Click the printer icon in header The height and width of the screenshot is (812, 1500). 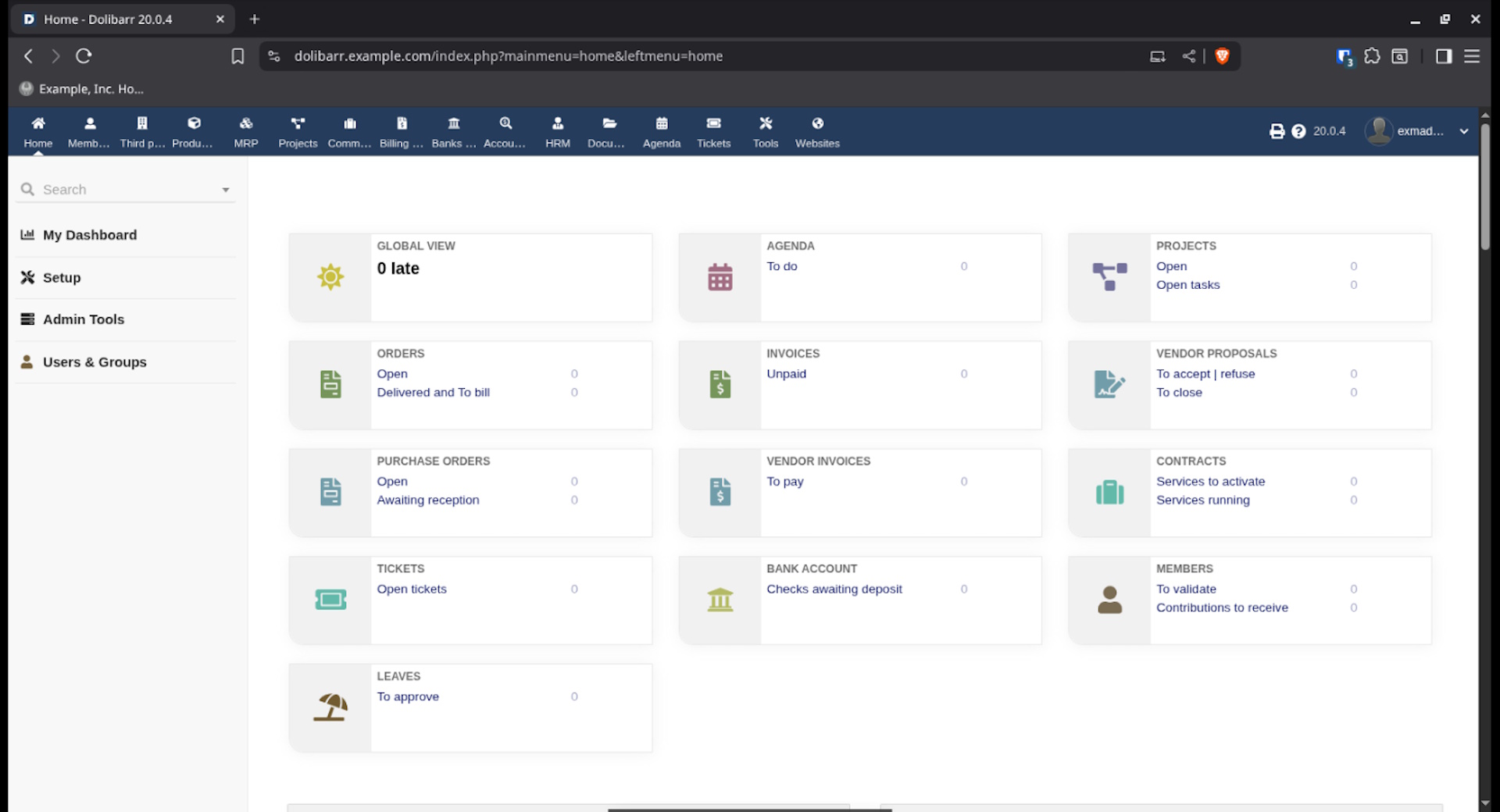1277,131
